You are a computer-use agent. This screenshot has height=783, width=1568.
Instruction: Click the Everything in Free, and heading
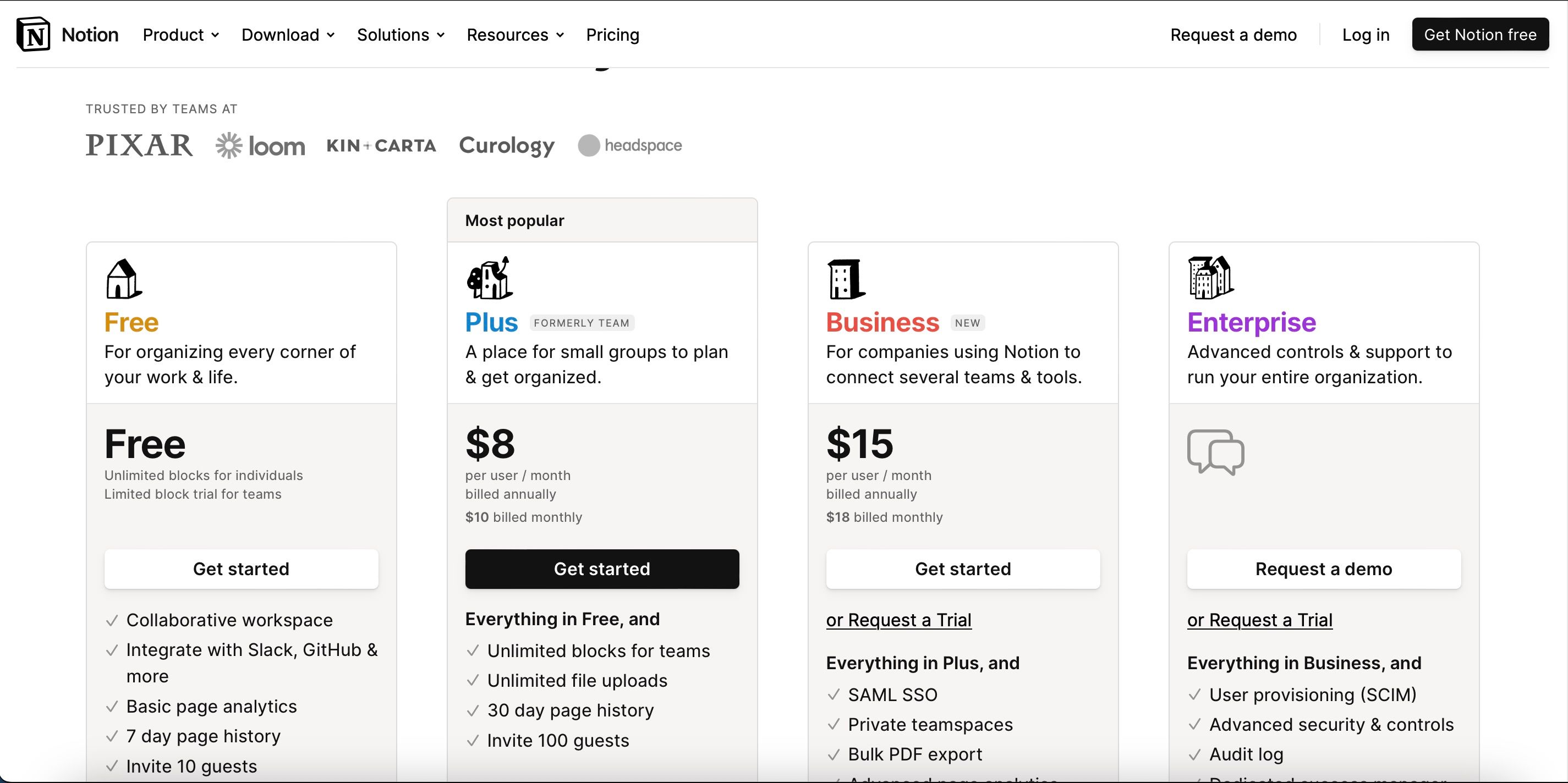[562, 619]
